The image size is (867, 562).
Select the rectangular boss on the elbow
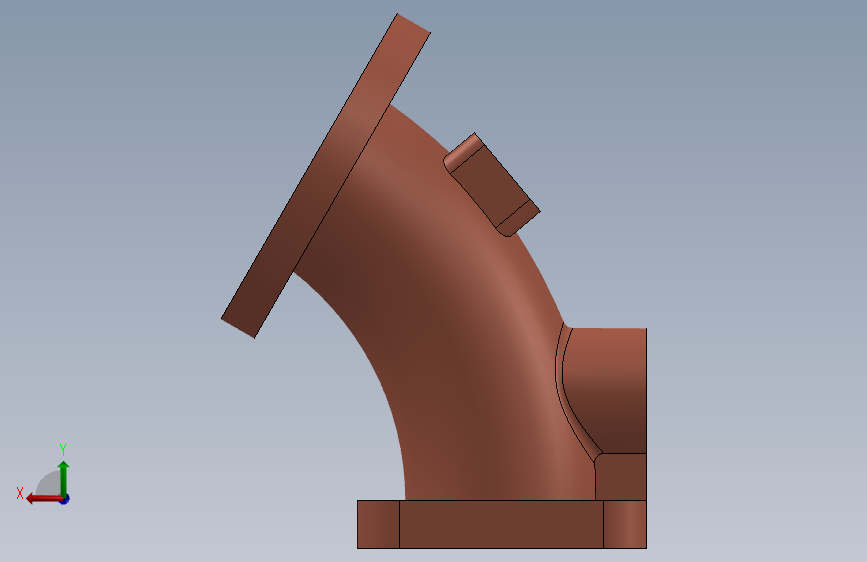492,184
